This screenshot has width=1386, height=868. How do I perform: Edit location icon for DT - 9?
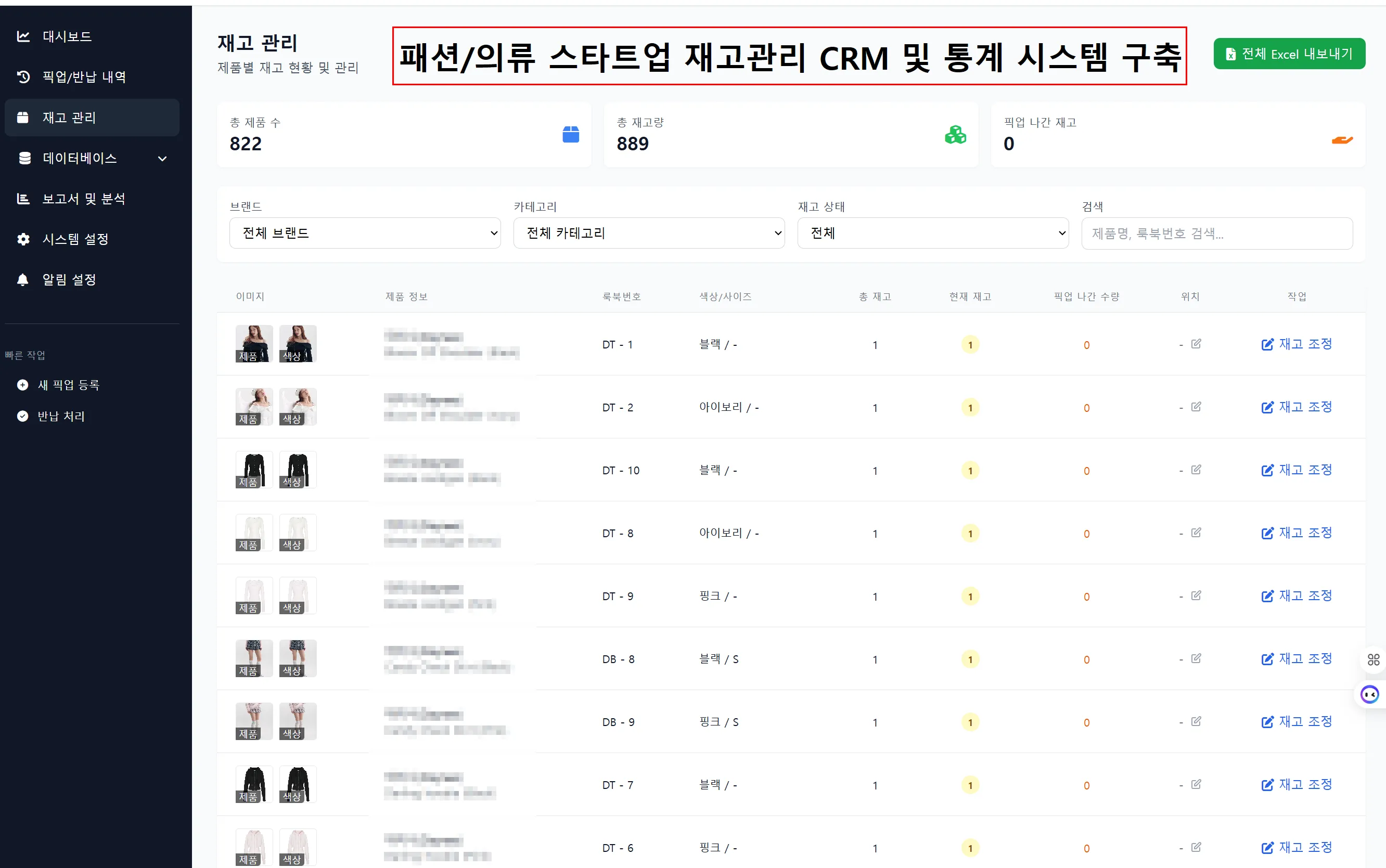pyautogui.click(x=1196, y=596)
